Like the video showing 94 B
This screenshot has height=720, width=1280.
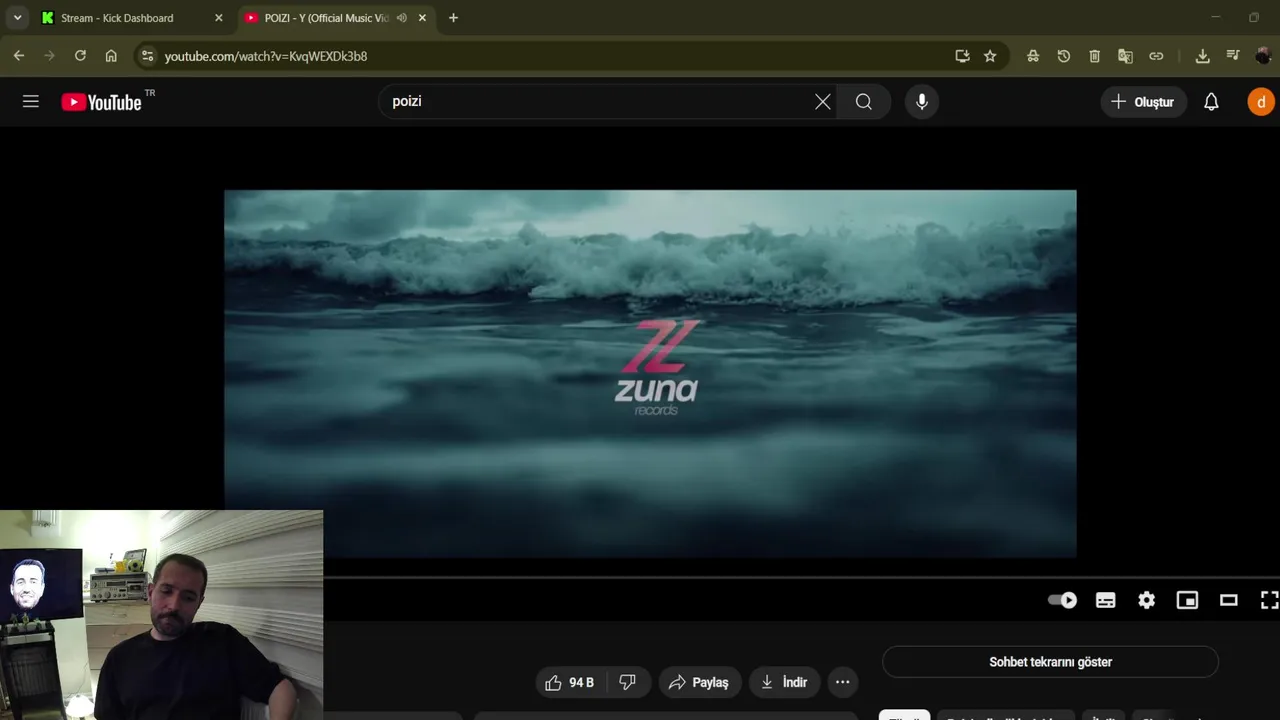[x=569, y=682]
